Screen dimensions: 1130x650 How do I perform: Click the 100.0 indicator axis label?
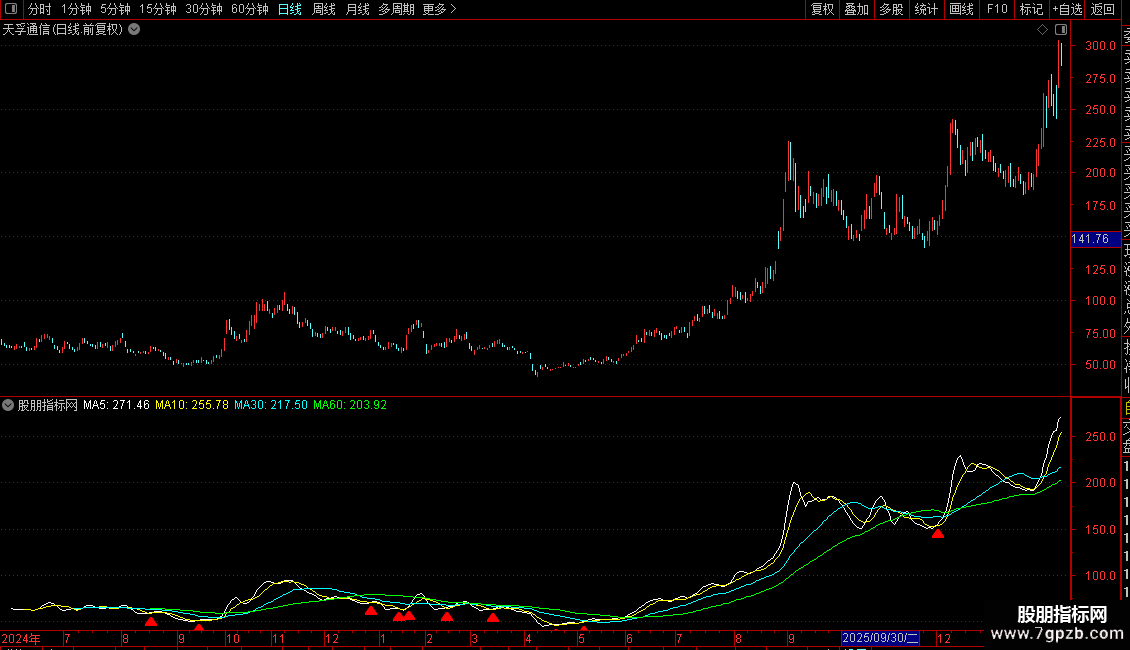coord(1100,576)
